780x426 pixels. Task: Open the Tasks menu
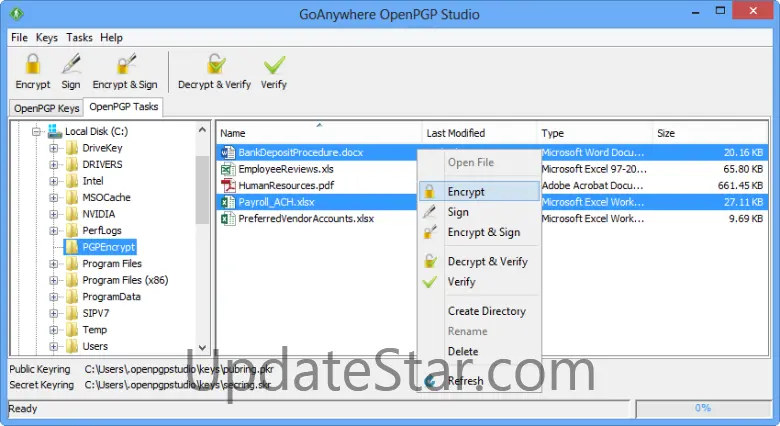click(79, 38)
